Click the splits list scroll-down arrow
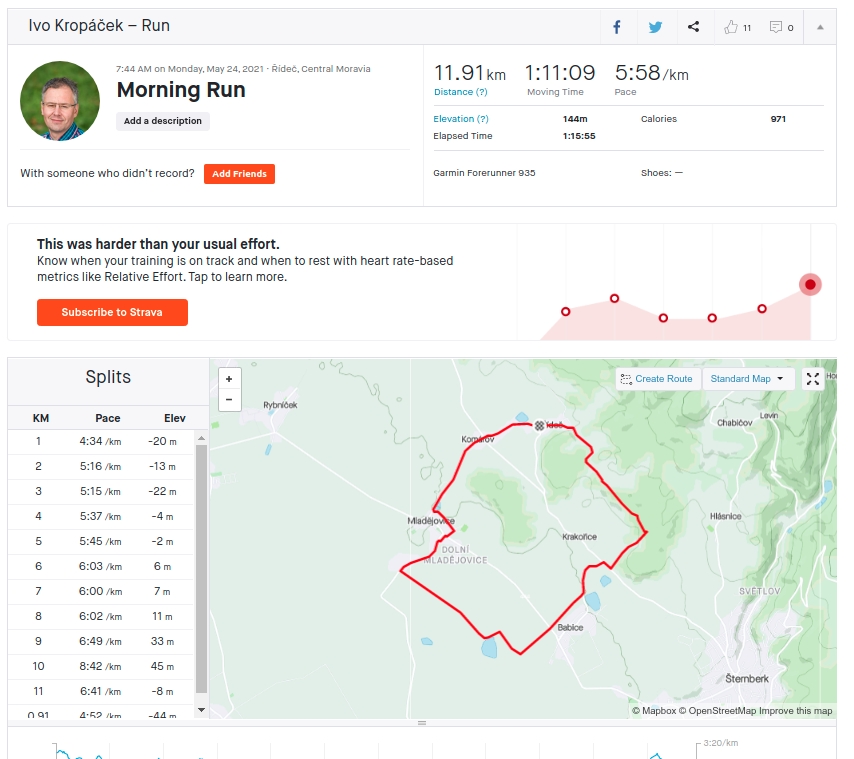Image resolution: width=854 pixels, height=759 pixels. tap(202, 710)
